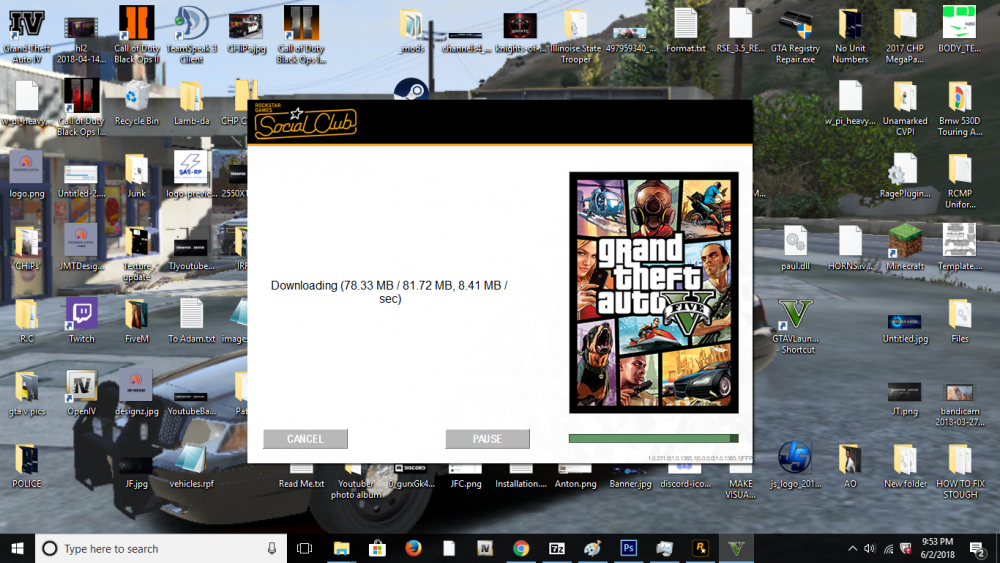The image size is (1000, 563).
Task: Show hidden system tray icons
Action: [x=852, y=548]
